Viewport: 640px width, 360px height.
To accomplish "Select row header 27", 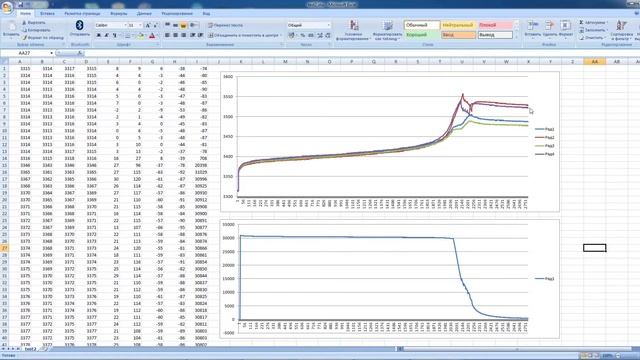I will click(x=4, y=248).
